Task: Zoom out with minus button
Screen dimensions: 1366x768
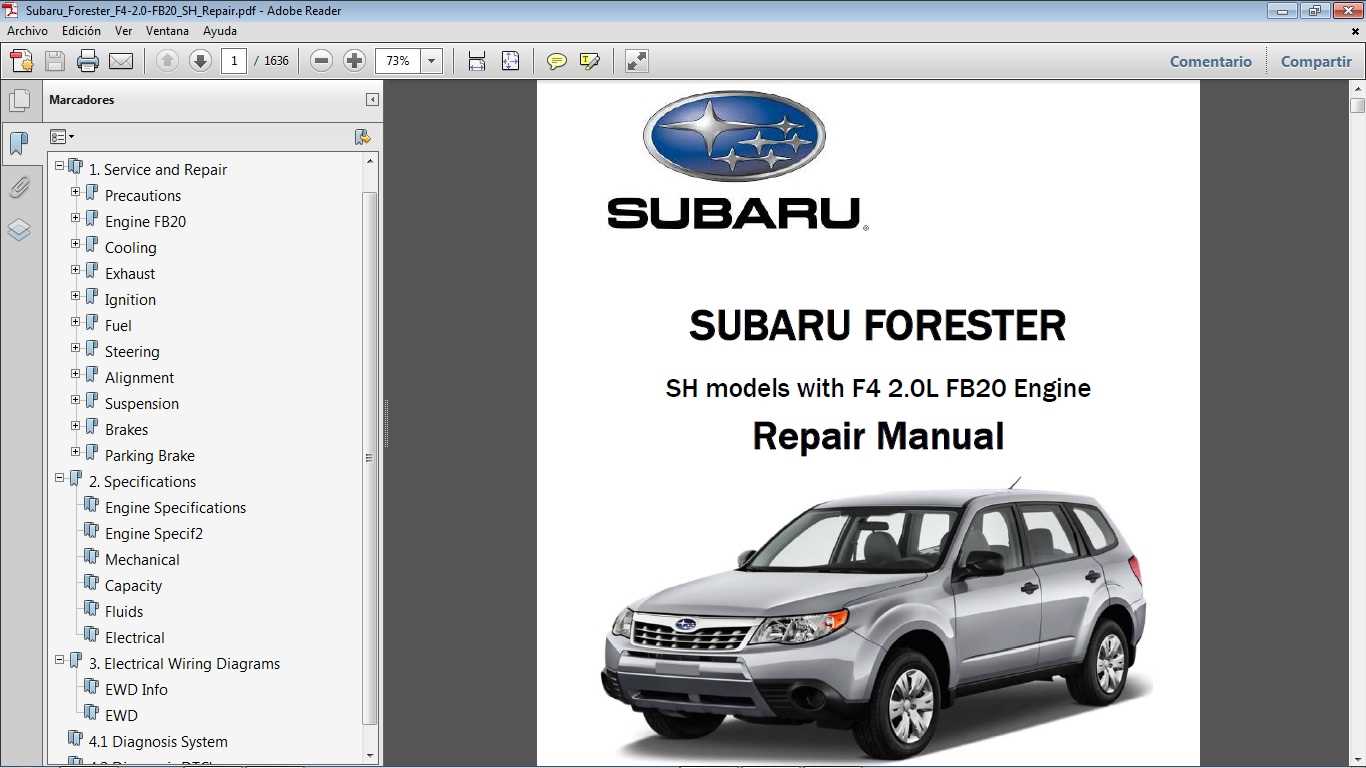Action: [321, 61]
